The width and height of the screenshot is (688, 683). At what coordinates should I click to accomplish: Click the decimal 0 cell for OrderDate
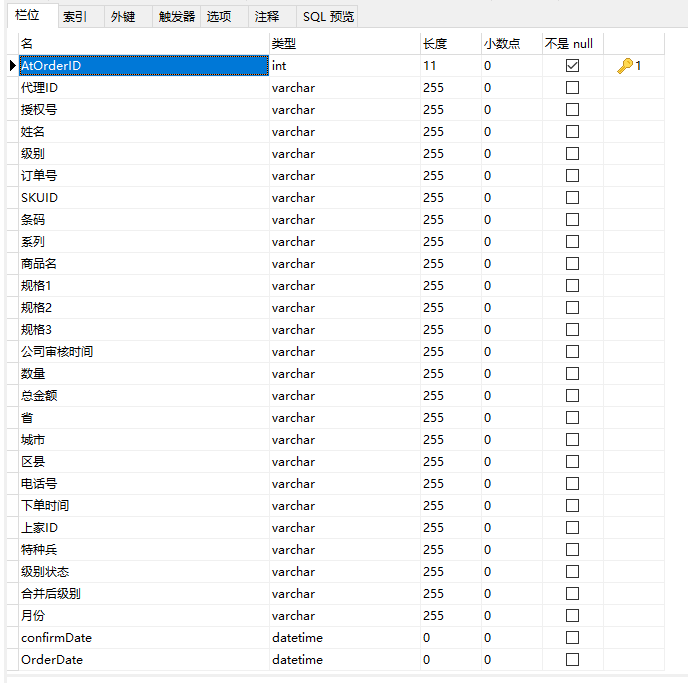pos(512,659)
